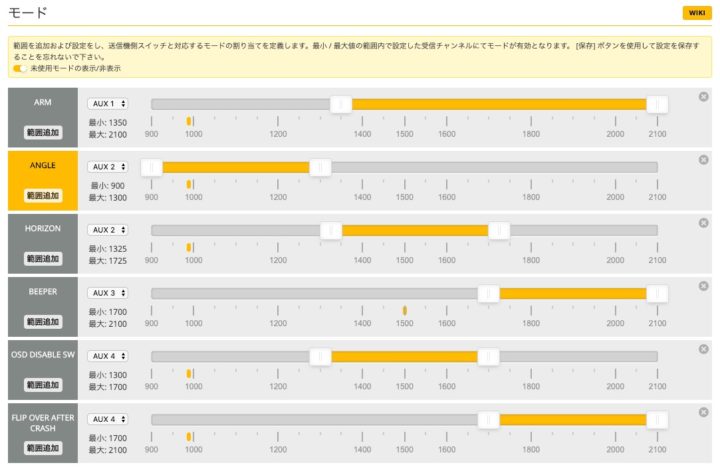Open the ARM AUX 1 channel dropdown
The image size is (720, 469).
pyautogui.click(x=107, y=103)
